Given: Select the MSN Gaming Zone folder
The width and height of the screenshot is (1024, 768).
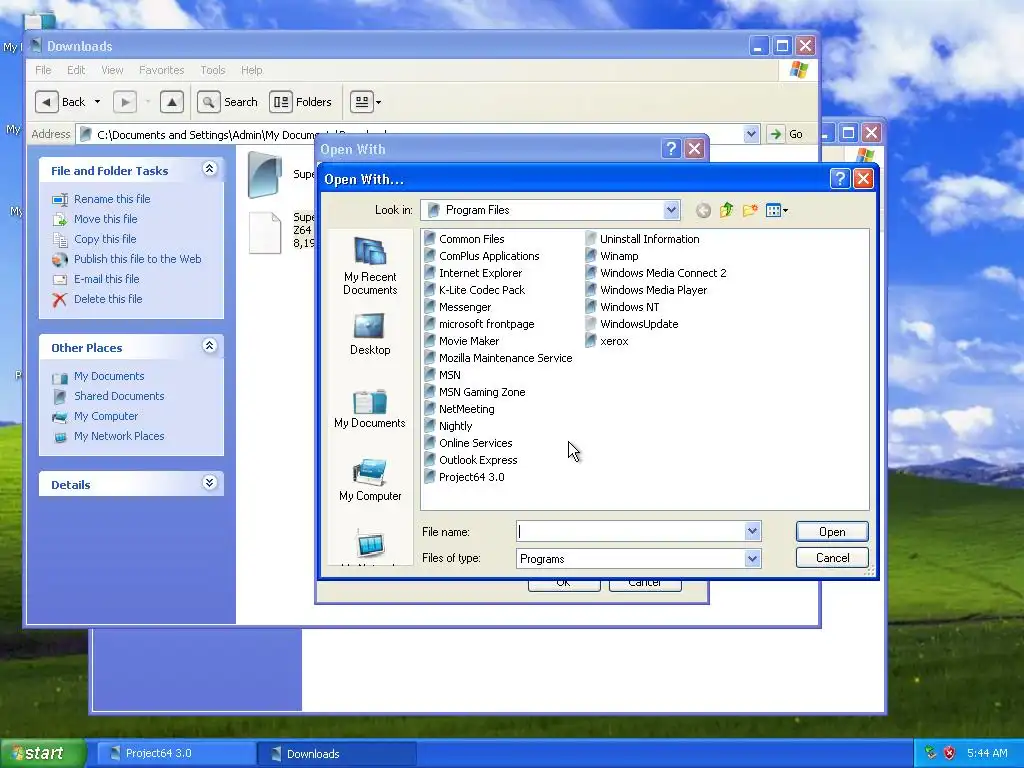Looking at the screenshot, I should 475,392.
